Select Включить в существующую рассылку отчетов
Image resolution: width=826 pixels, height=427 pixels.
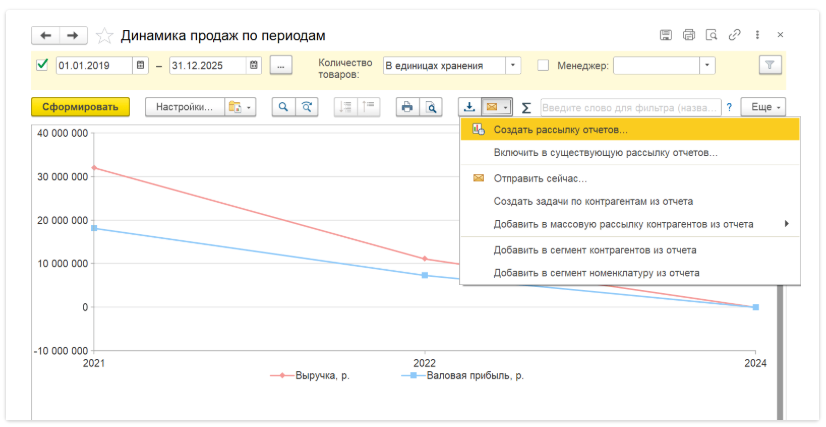point(630,153)
